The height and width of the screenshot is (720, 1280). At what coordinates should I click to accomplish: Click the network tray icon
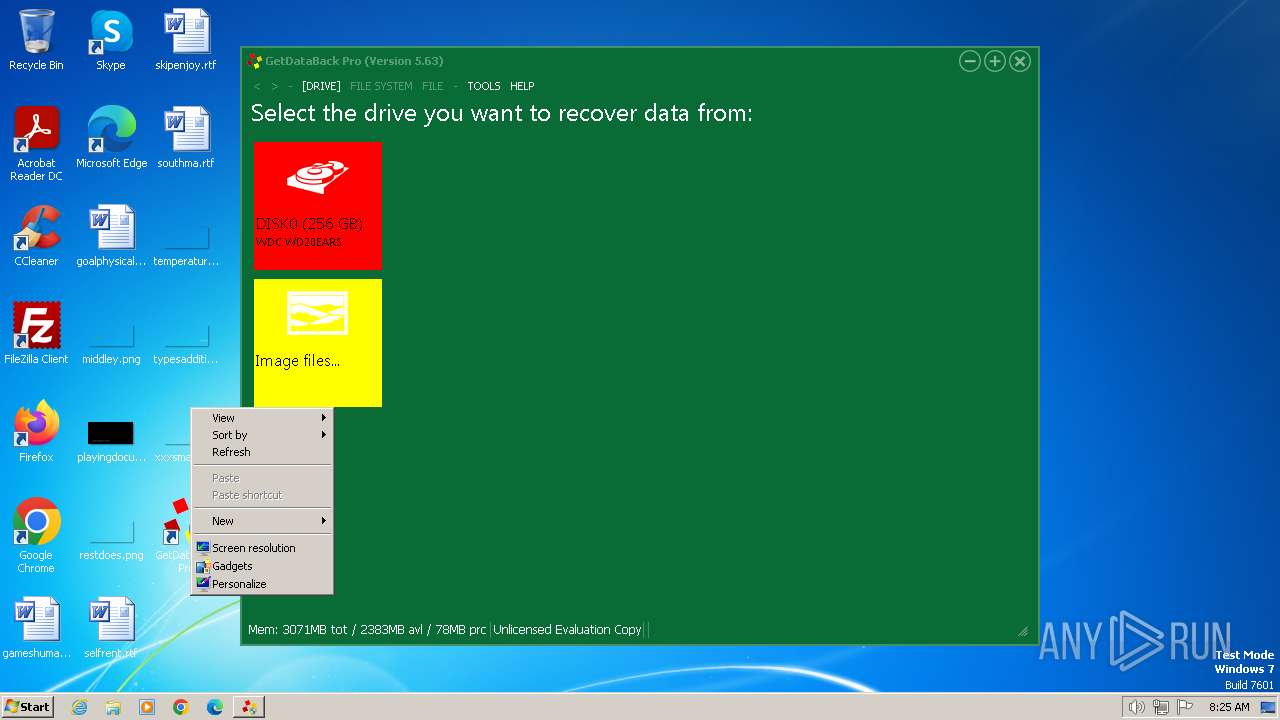[x=1161, y=707]
